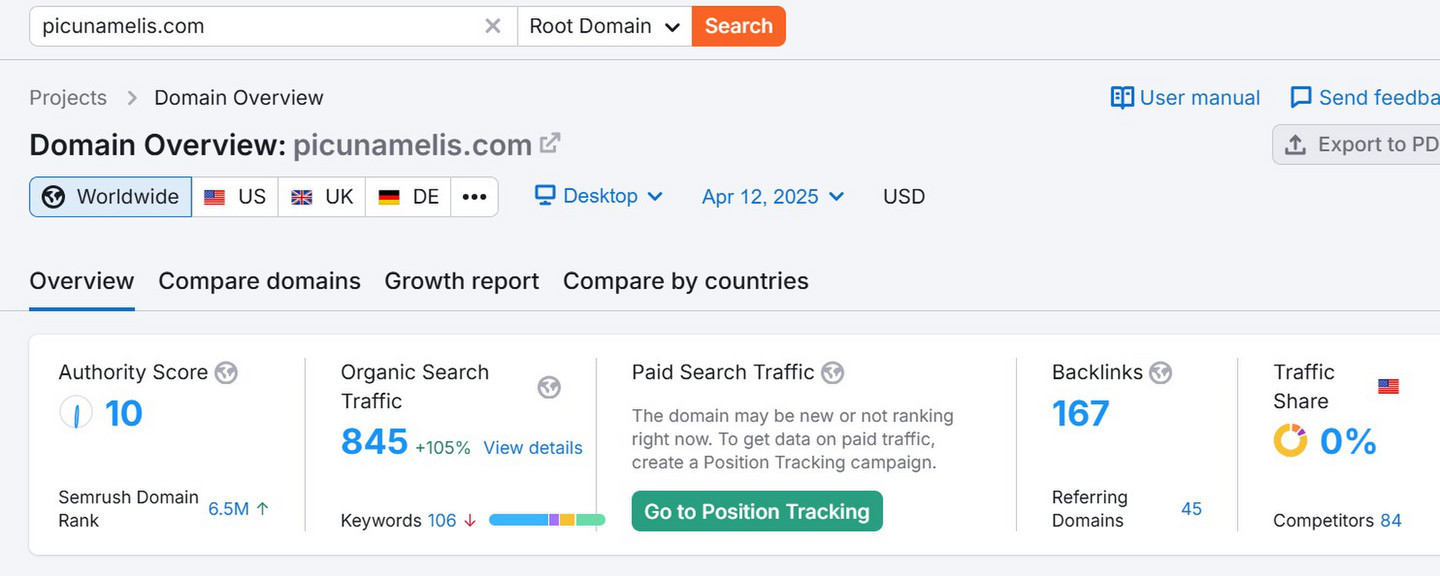
Task: Click the orange Search button
Action: [x=739, y=26]
